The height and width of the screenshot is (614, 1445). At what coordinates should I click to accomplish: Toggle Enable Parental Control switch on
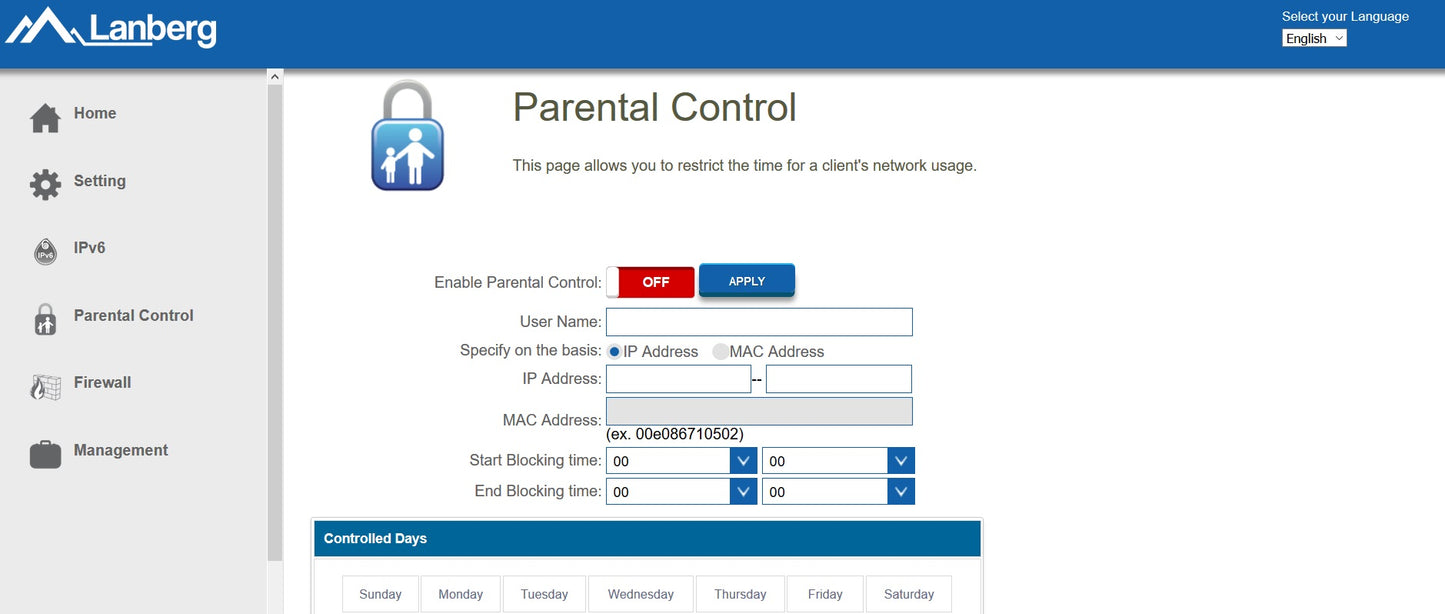click(650, 282)
